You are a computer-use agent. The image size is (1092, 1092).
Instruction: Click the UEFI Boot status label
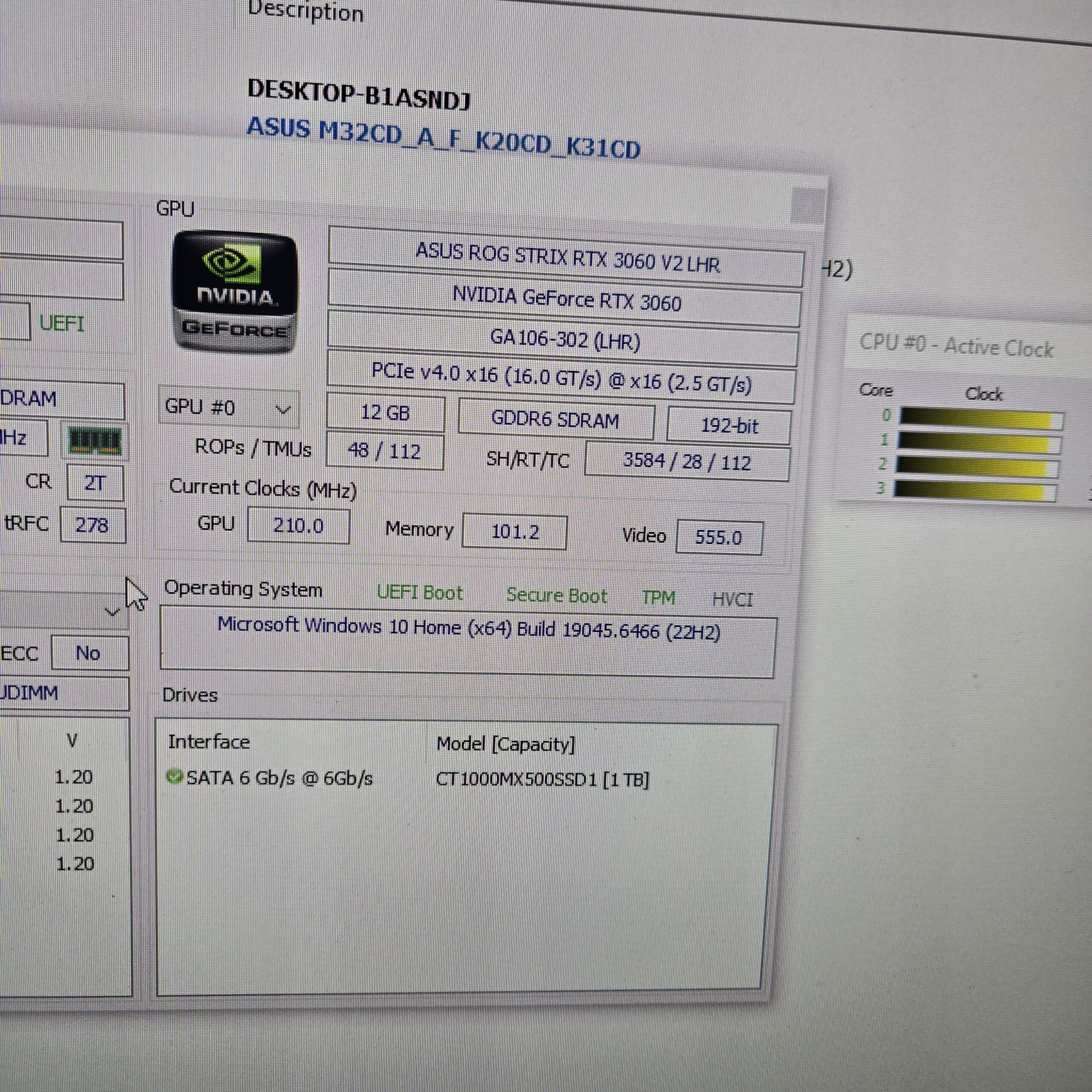419,592
